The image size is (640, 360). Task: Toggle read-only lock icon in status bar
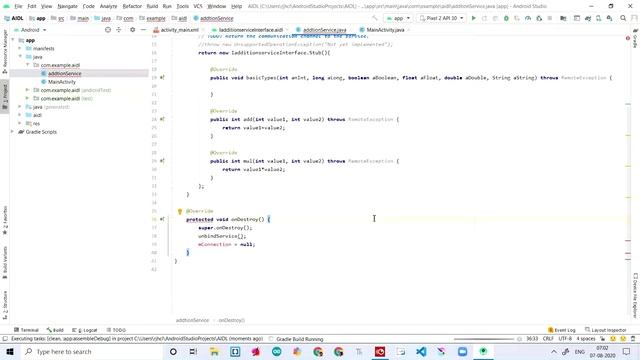pos(602,339)
